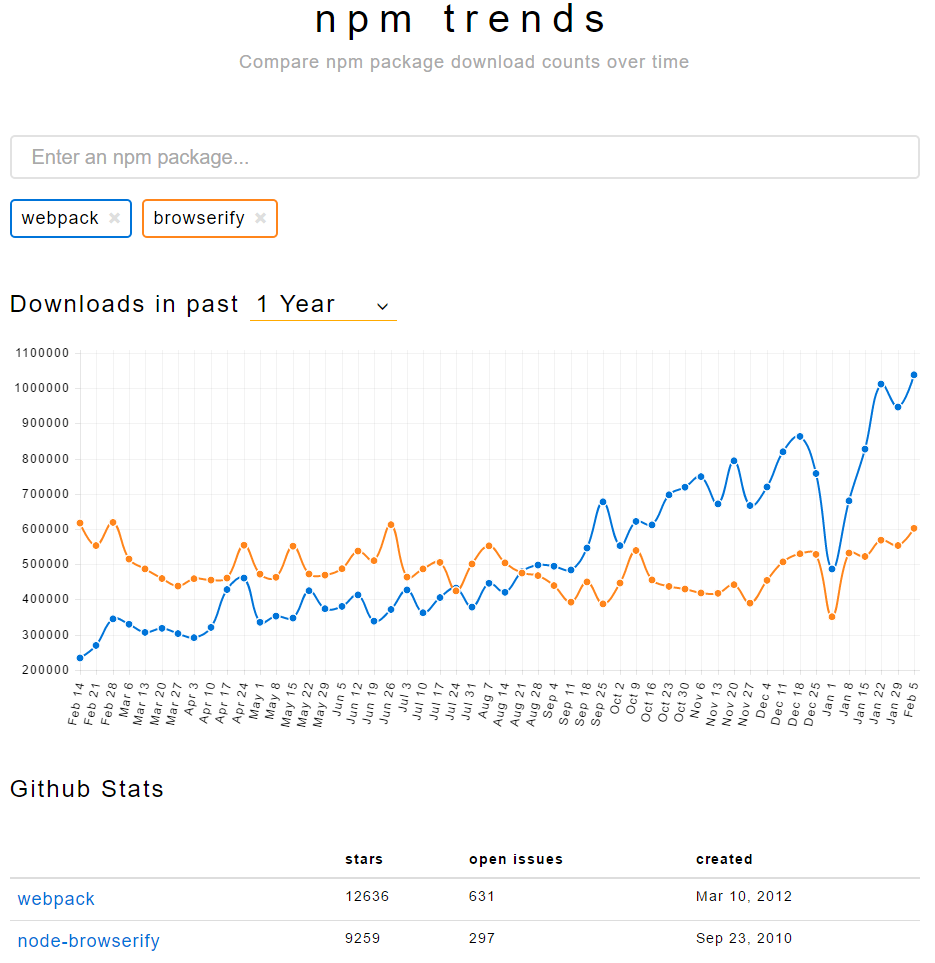Open the 1 Year time range dropdown
The image size is (935, 963).
(x=323, y=305)
